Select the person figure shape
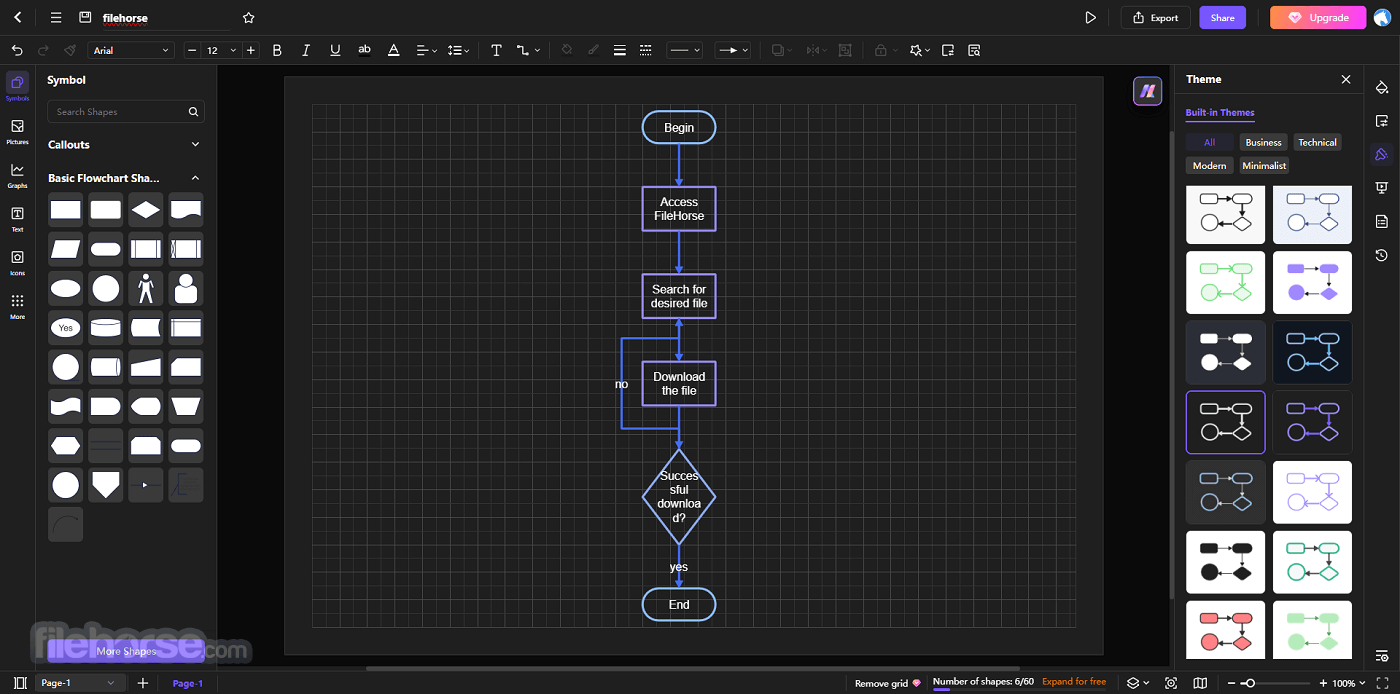This screenshot has width=1400, height=694. (146, 289)
